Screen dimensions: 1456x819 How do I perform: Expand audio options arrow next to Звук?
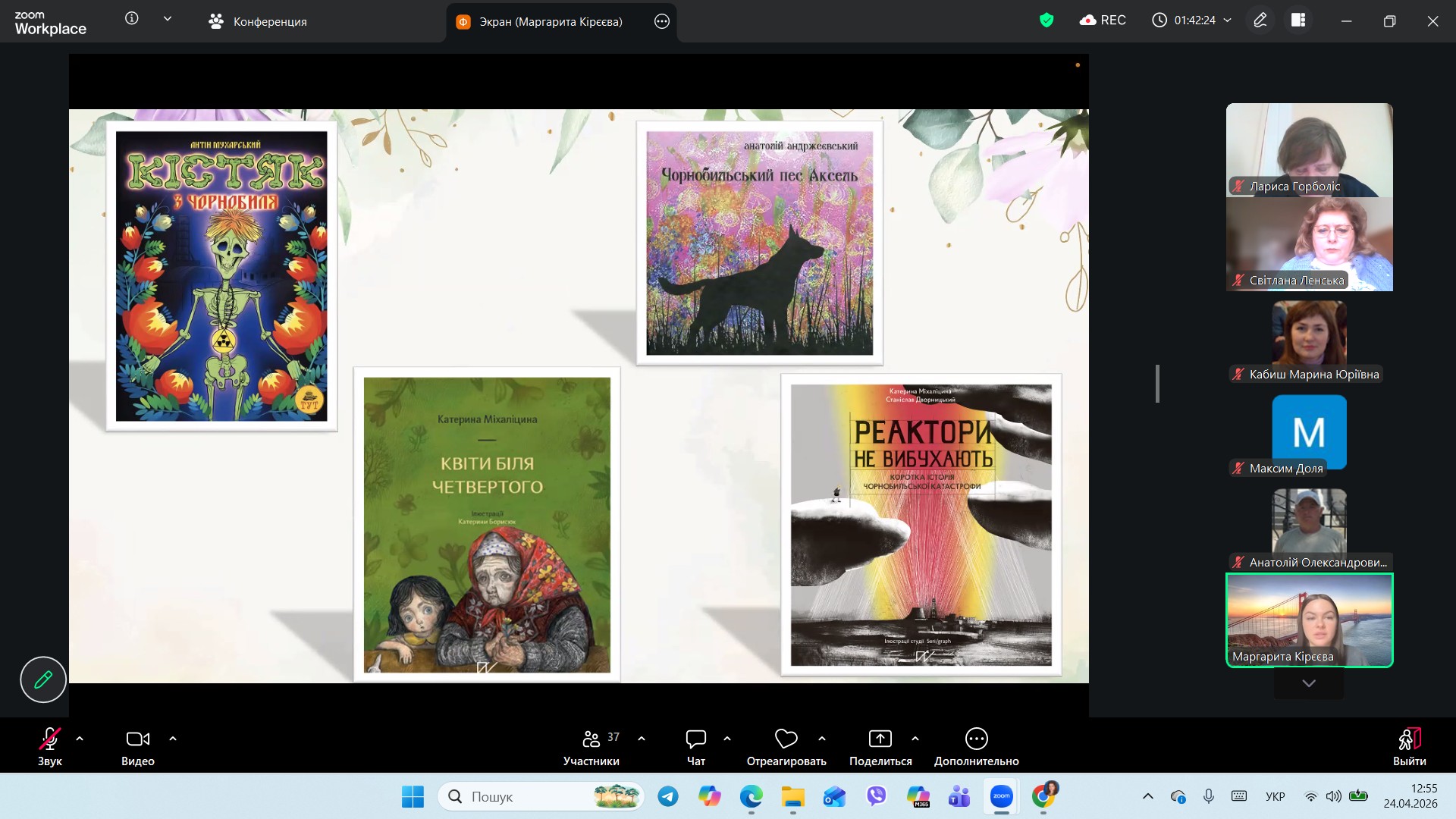[80, 738]
